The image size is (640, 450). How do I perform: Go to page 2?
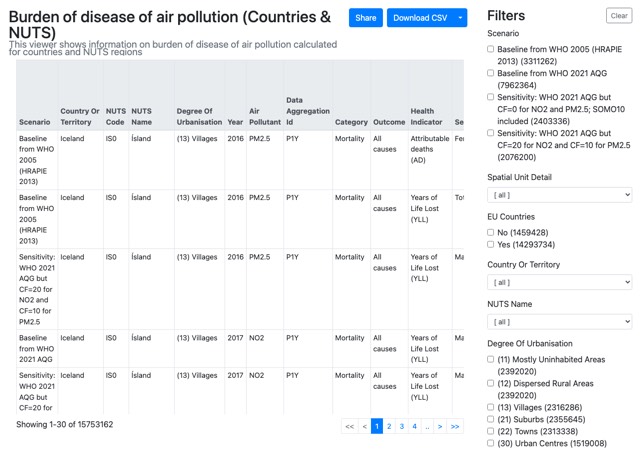pyautogui.click(x=389, y=426)
